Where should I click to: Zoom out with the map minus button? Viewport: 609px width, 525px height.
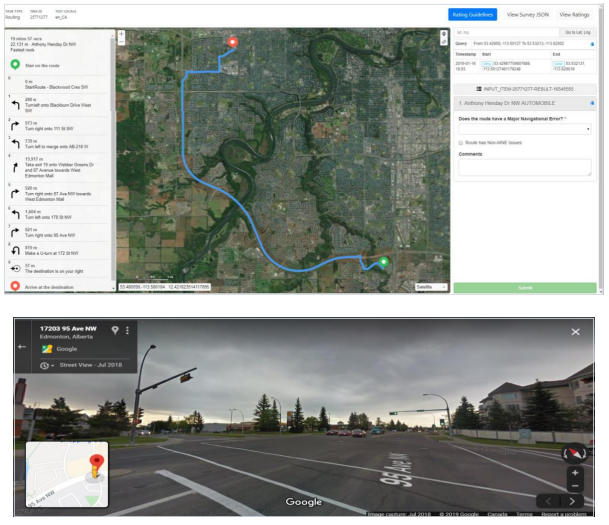click(x=122, y=41)
